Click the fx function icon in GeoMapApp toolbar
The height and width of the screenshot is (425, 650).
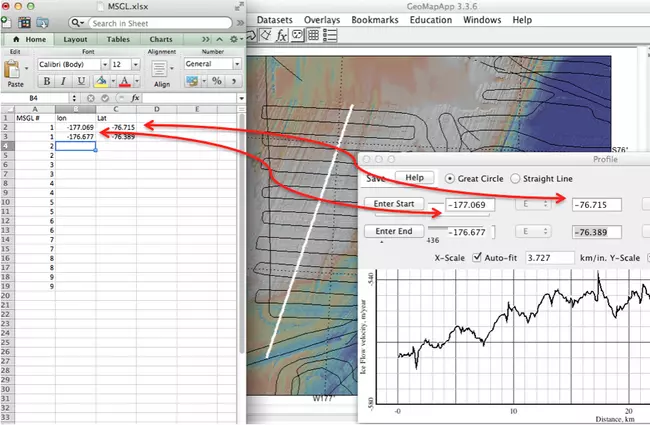[x=283, y=34]
